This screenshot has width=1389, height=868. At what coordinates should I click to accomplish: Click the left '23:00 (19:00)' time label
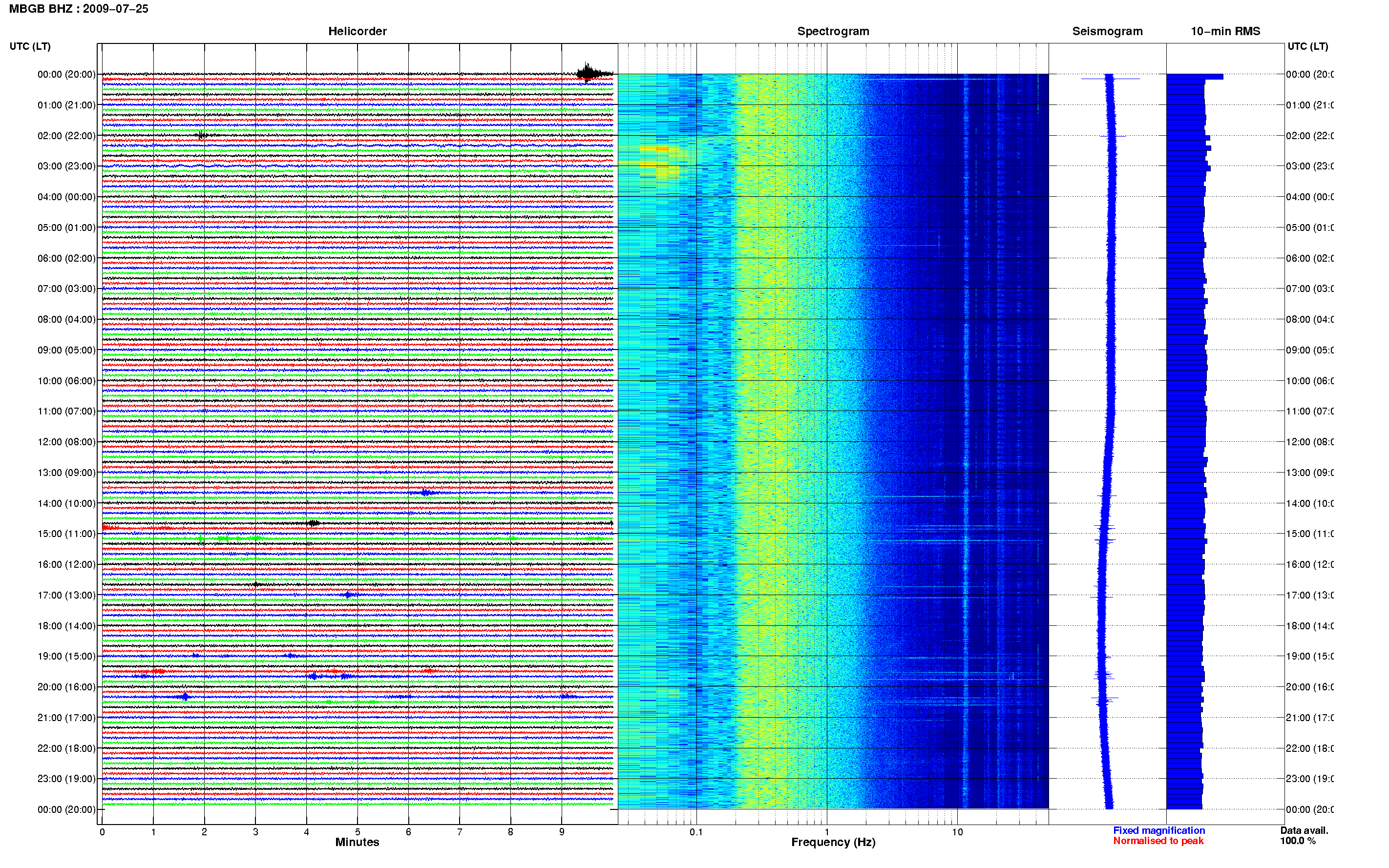66,779
